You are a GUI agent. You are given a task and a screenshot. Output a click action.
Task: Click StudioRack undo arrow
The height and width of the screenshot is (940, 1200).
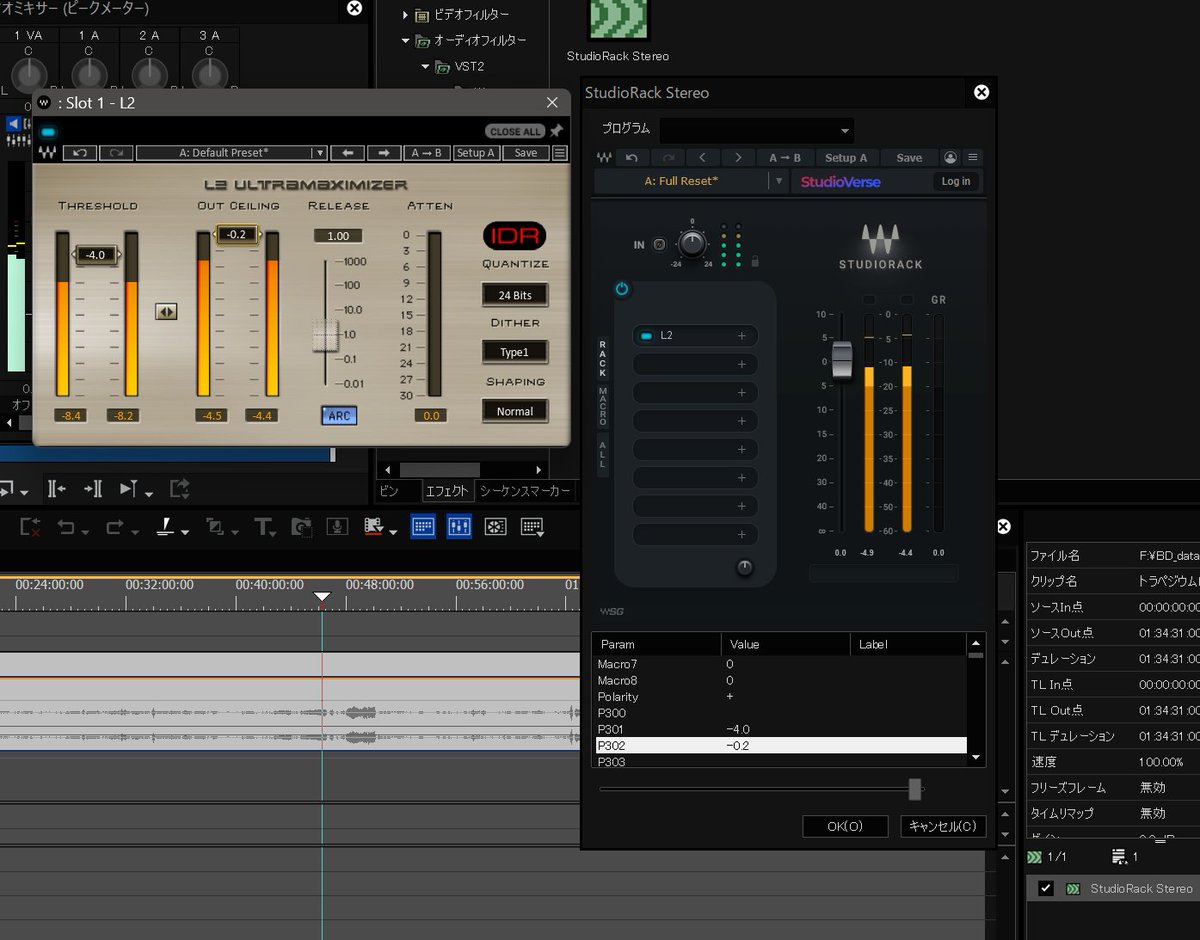(x=632, y=158)
